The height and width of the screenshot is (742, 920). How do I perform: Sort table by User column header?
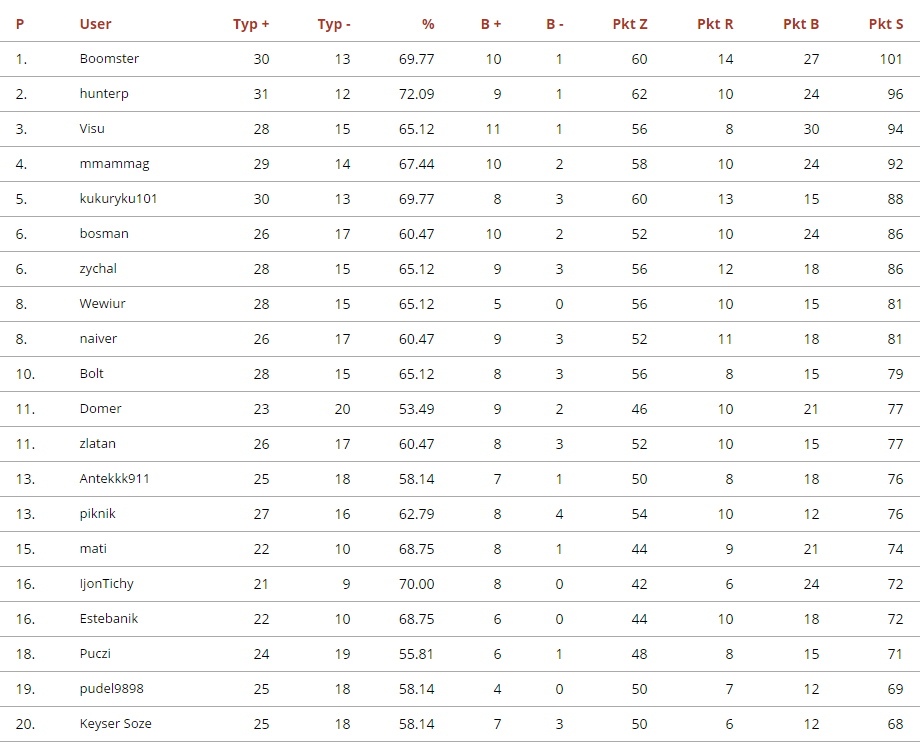click(96, 24)
